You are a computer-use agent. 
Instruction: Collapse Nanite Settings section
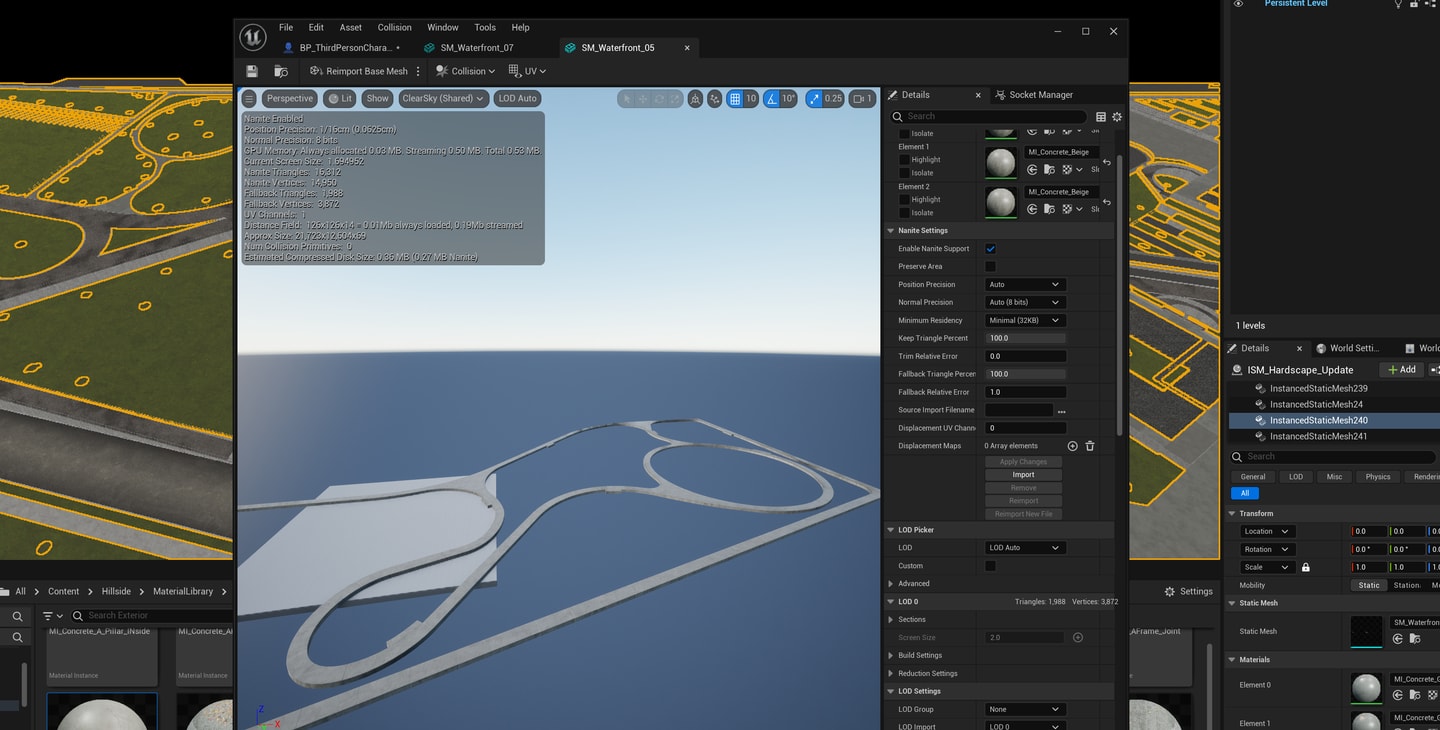click(891, 230)
